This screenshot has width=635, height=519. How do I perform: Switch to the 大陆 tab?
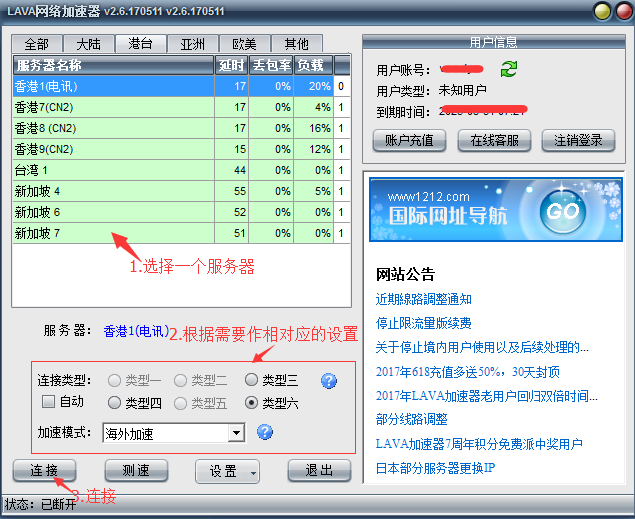pyautogui.click(x=89, y=44)
